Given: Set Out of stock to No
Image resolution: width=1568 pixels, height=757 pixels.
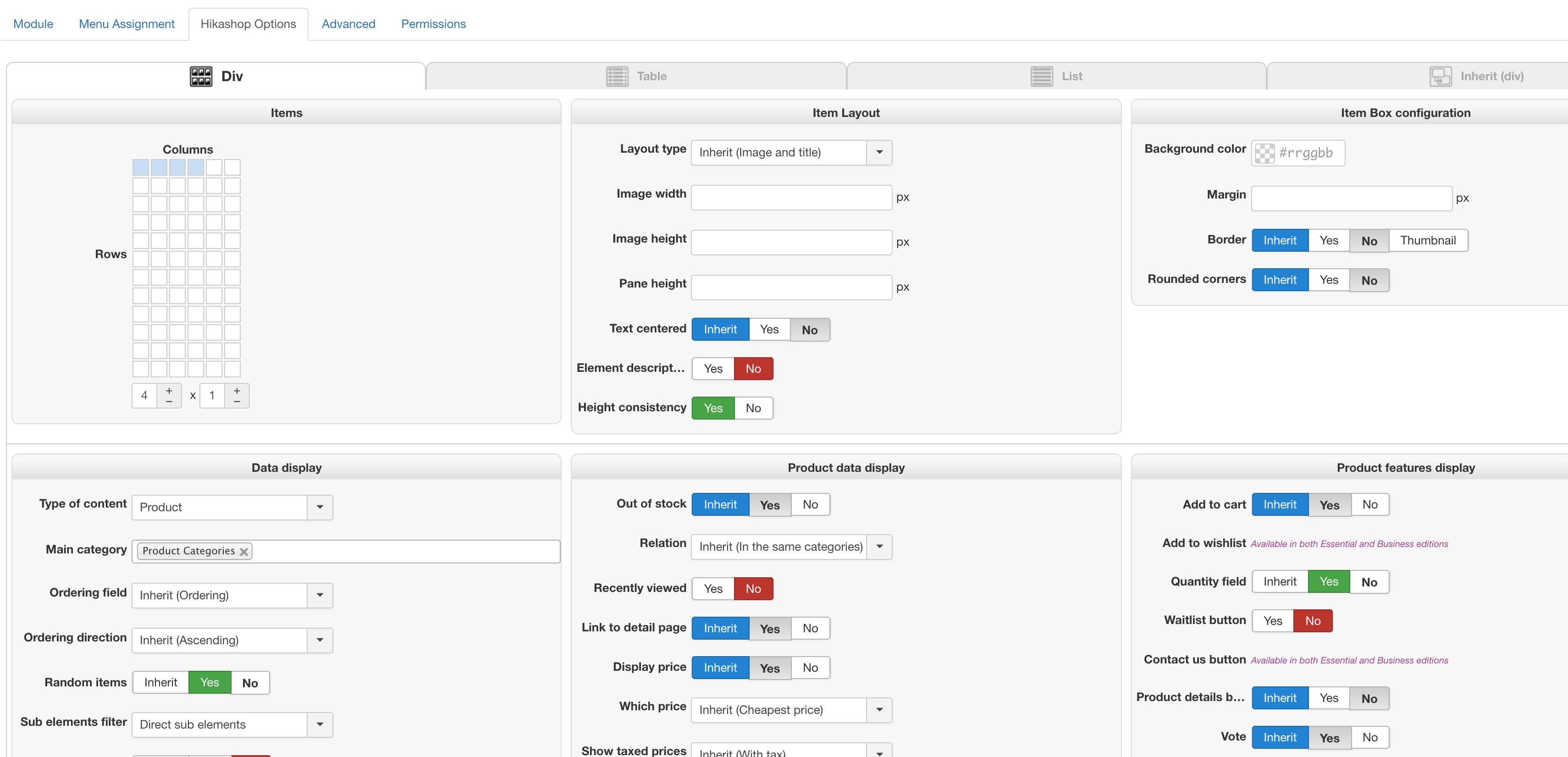Looking at the screenshot, I should (x=810, y=504).
